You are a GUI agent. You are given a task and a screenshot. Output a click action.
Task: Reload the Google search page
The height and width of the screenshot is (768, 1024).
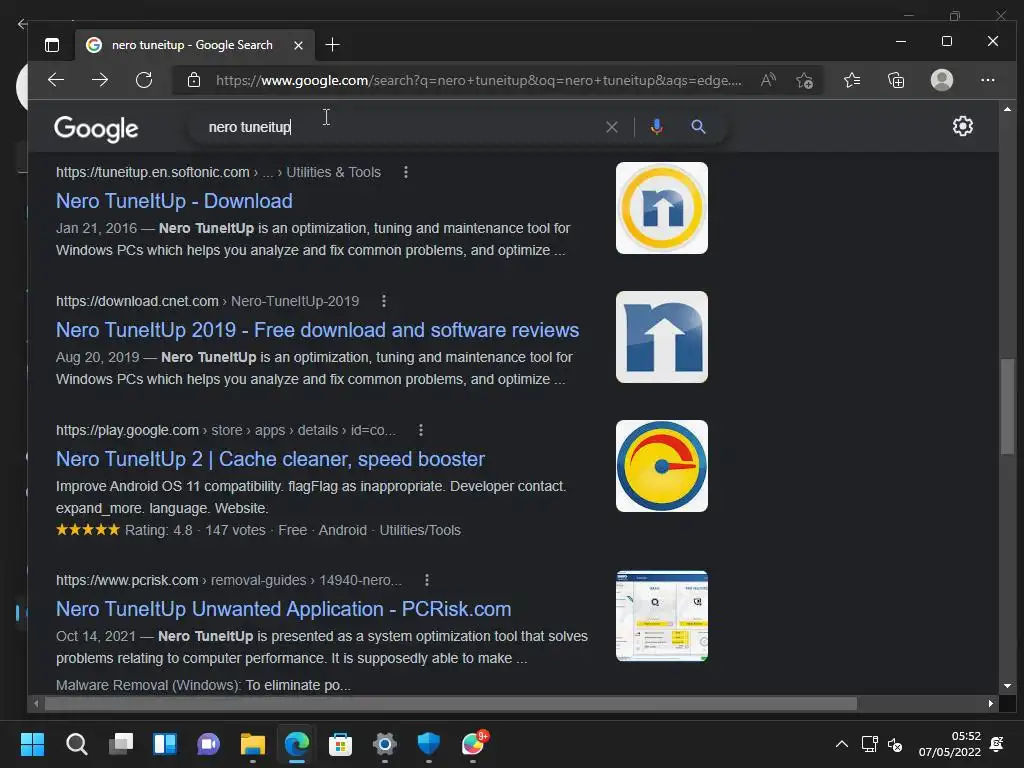point(144,80)
